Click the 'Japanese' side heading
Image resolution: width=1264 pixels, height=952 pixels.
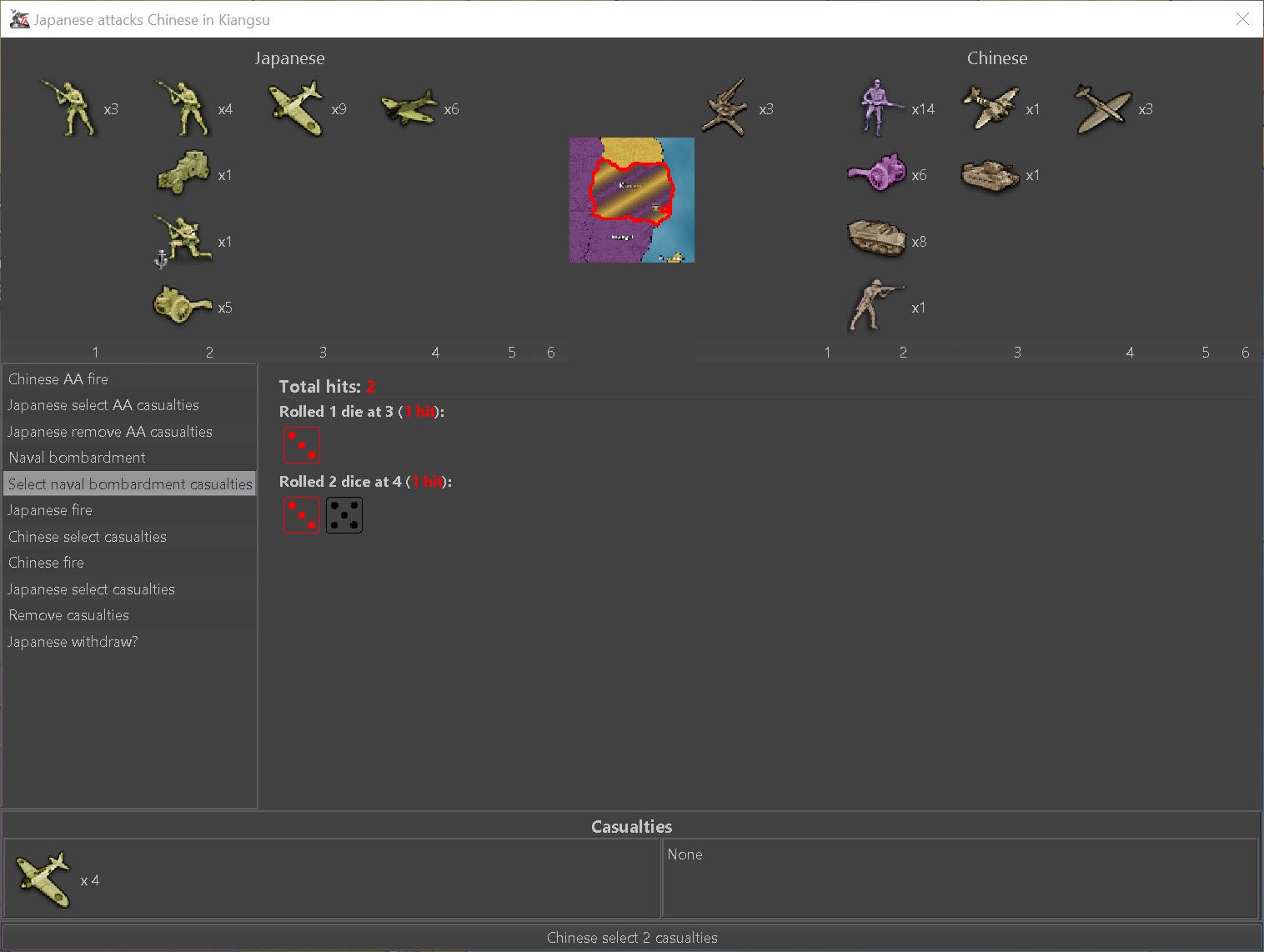pos(289,58)
